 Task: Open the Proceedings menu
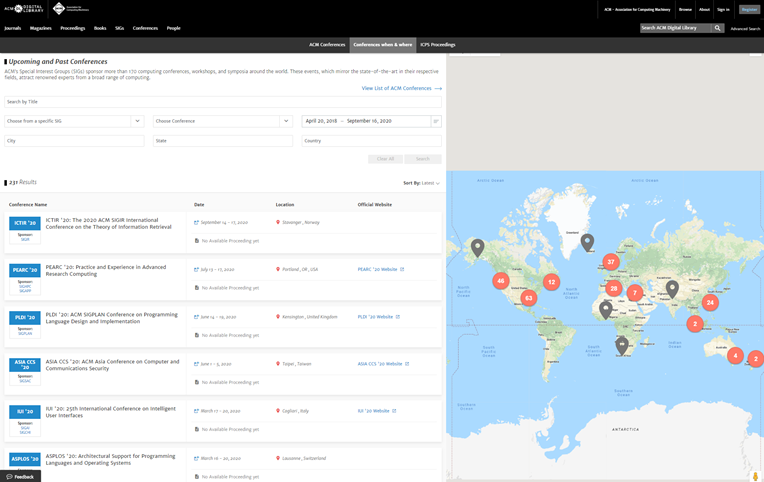pyautogui.click(x=73, y=28)
